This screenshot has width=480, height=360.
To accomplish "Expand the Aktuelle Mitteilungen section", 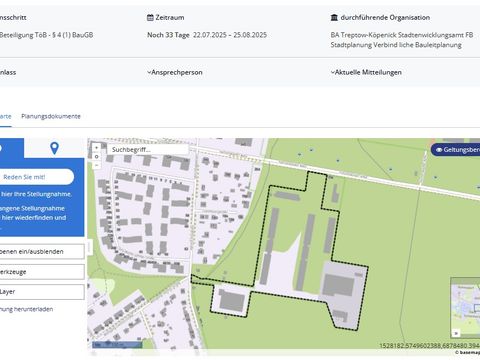I will click(x=366, y=72).
